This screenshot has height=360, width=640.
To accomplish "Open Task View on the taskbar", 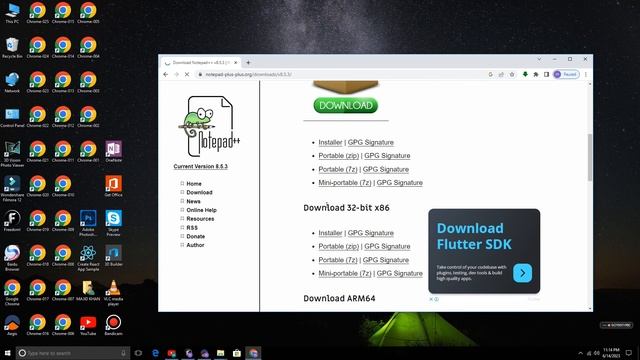I will click(138, 353).
